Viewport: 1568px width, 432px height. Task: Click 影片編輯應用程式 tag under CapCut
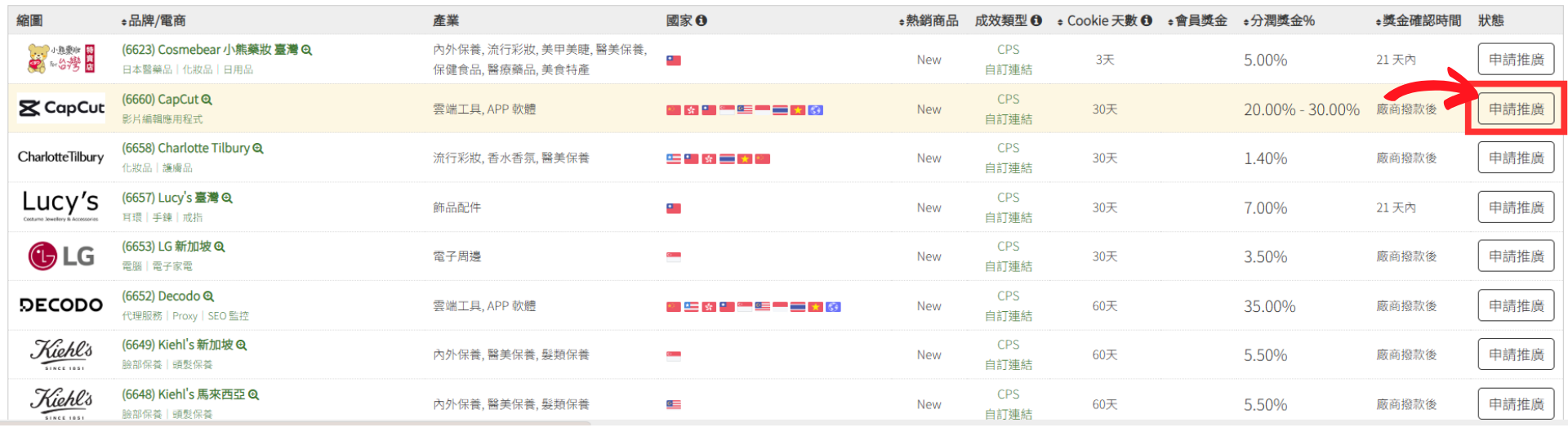point(163,119)
